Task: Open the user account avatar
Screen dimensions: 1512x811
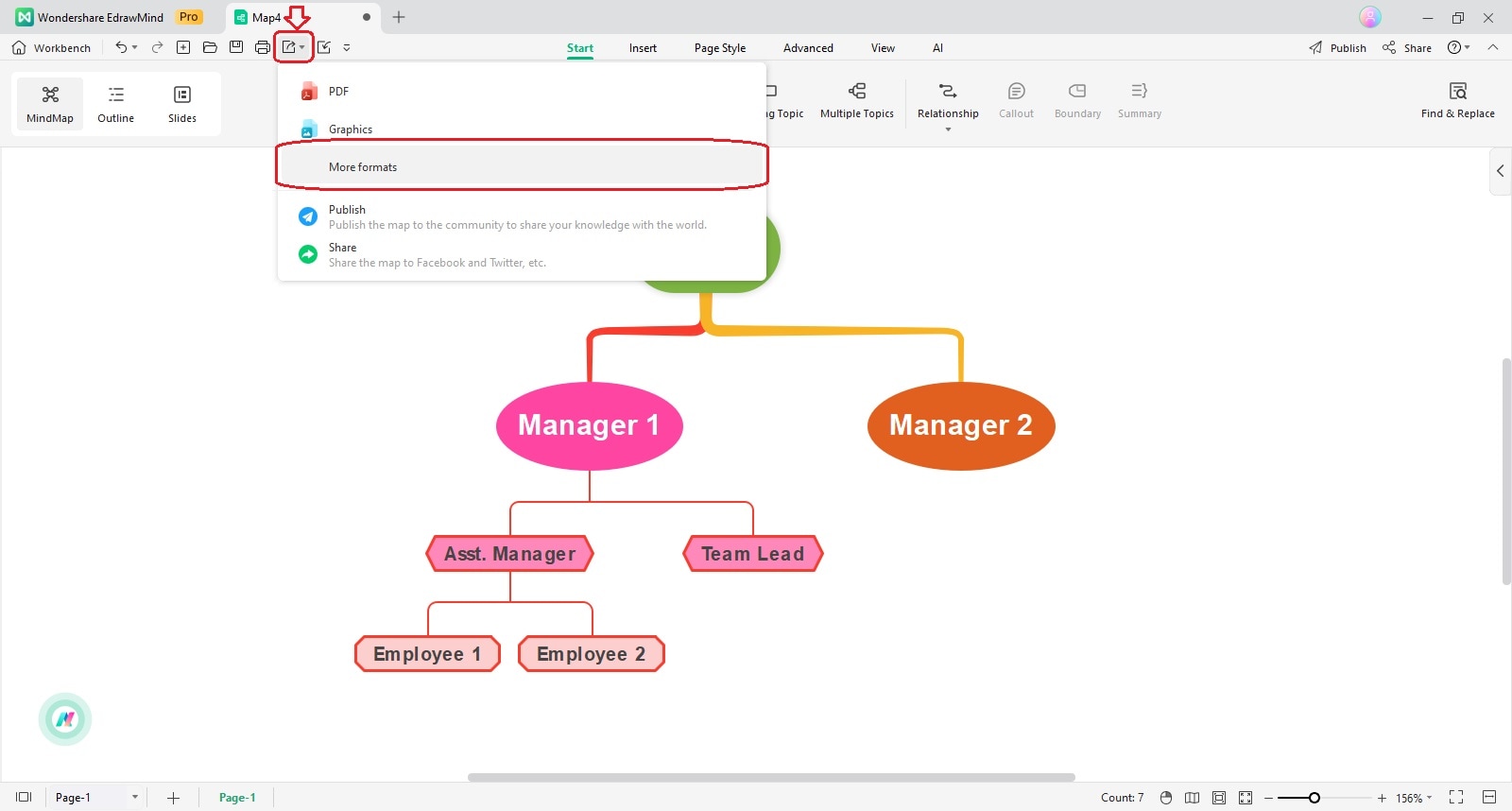Action: [1370, 17]
